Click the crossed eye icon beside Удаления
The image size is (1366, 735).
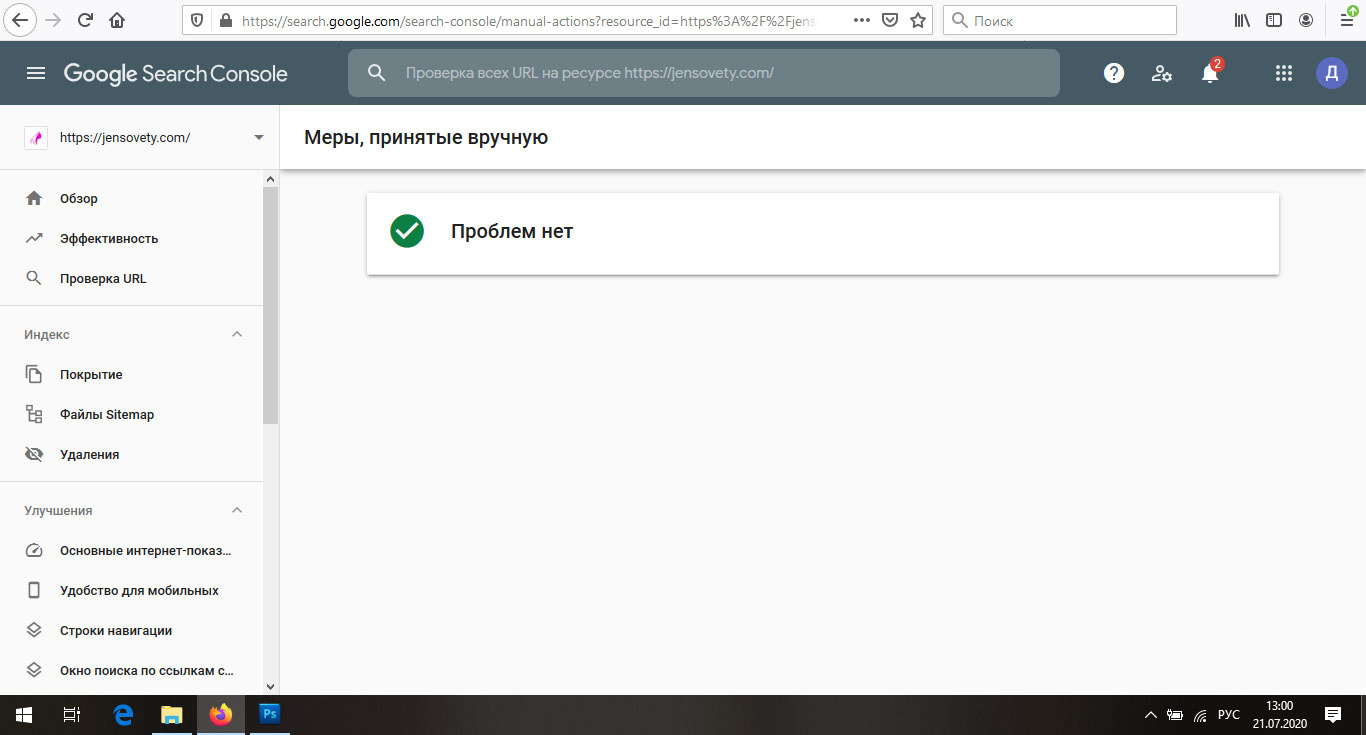click(x=34, y=454)
